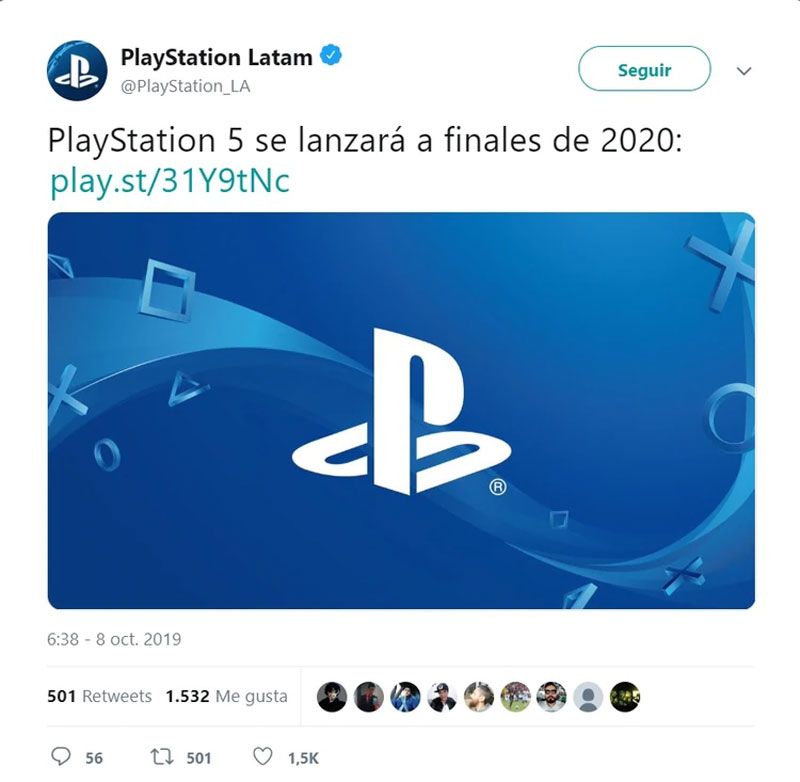The image size is (800, 782).
Task: Click the 56 replies count
Action: click(94, 758)
